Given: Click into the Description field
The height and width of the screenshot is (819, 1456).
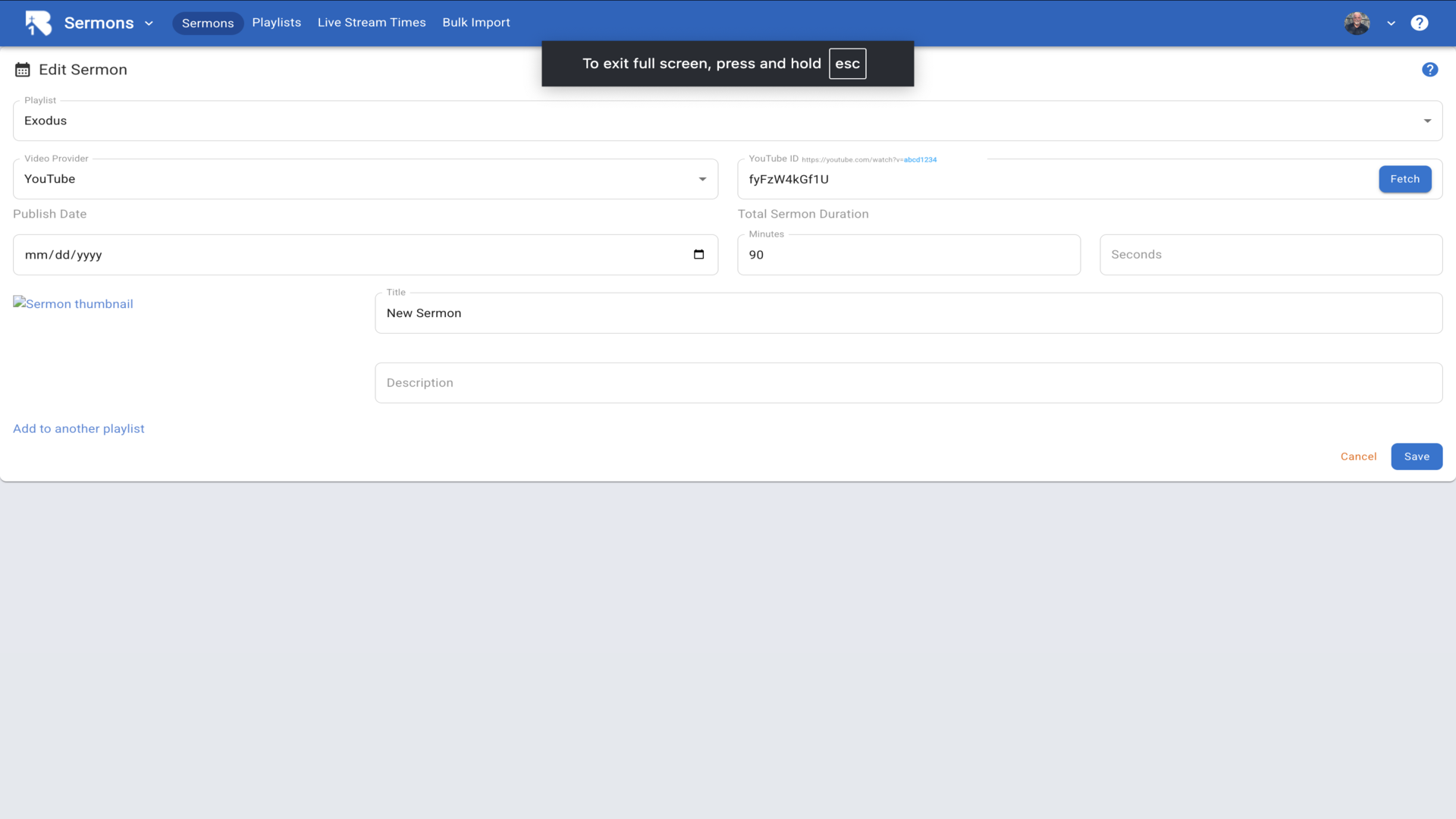Looking at the screenshot, I should (908, 383).
